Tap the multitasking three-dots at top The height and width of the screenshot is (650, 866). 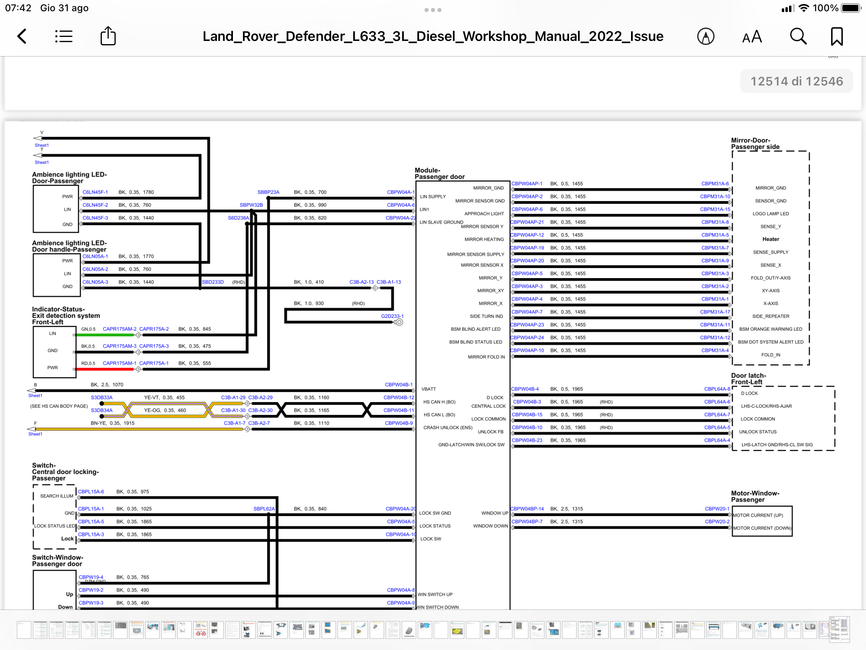click(433, 10)
